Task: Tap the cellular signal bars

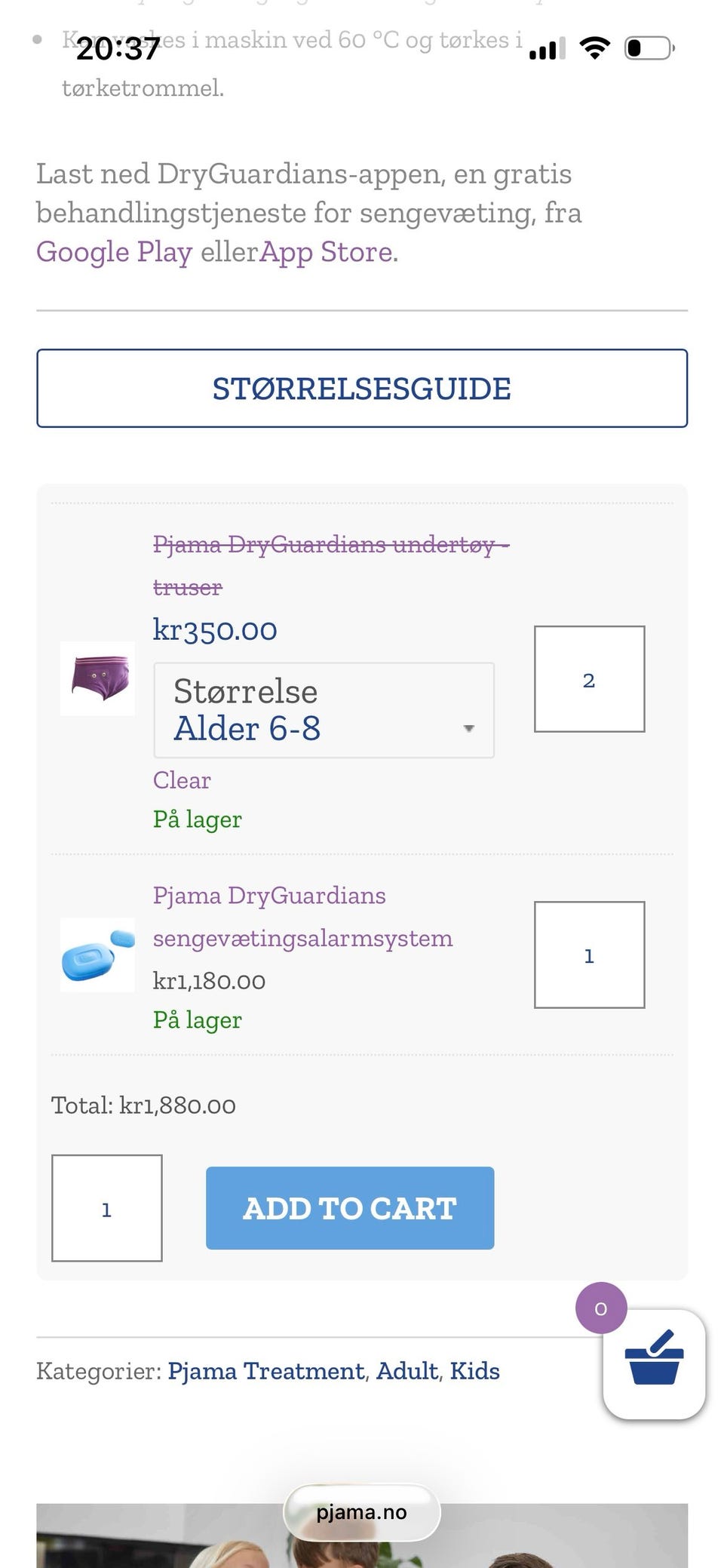Action: [547, 50]
